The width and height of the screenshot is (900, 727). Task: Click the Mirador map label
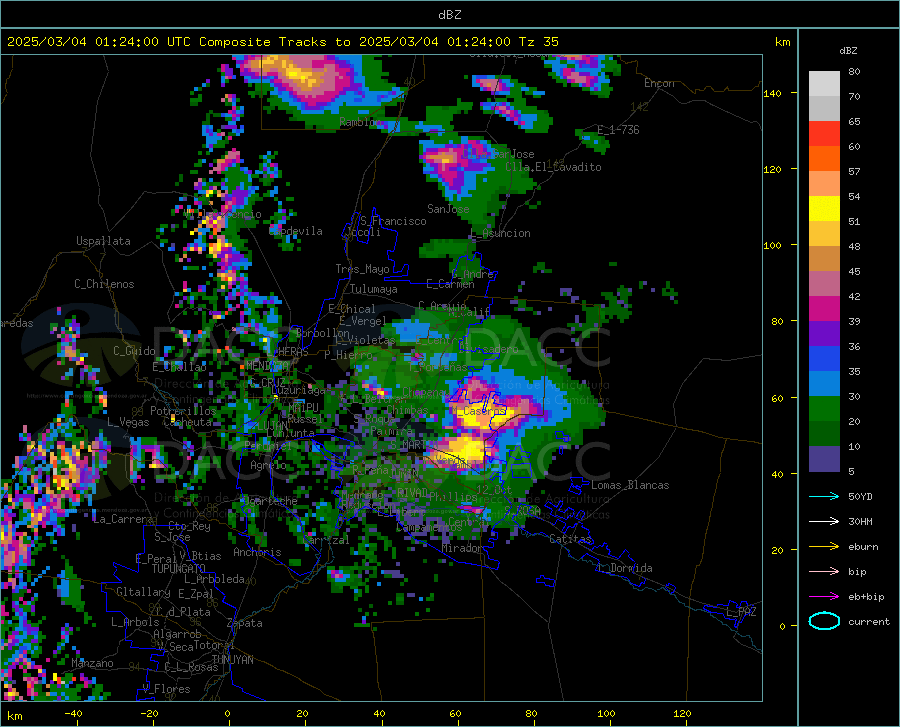click(x=462, y=548)
